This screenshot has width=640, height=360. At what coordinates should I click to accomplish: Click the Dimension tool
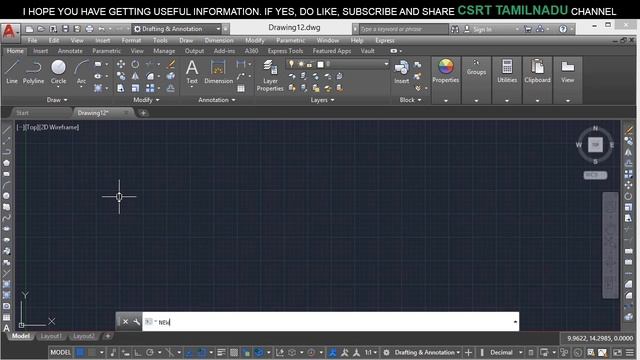218,71
